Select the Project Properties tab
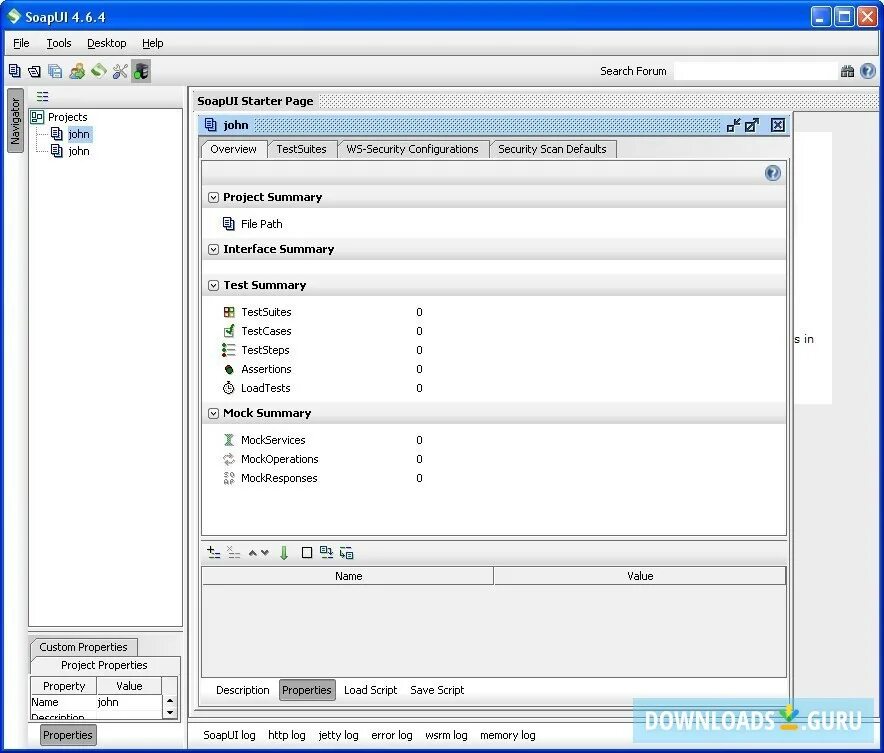This screenshot has height=753, width=884. click(x=104, y=665)
